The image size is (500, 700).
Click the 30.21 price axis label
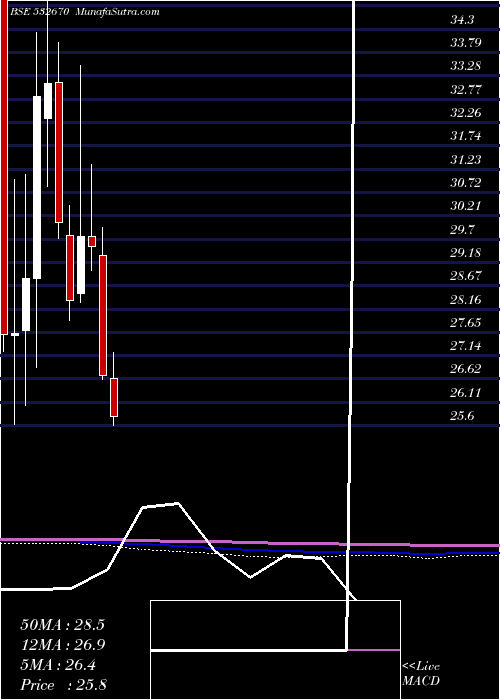click(x=466, y=206)
